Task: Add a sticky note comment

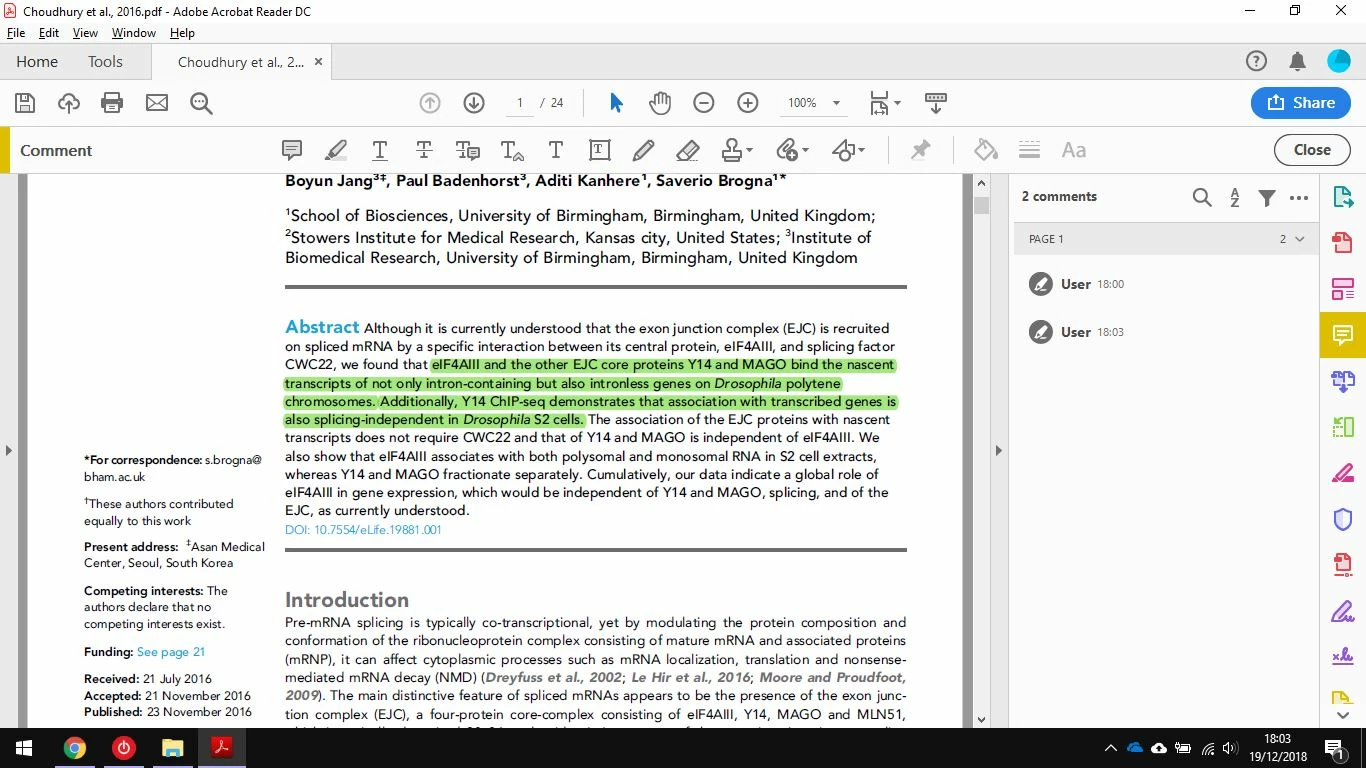Action: click(x=292, y=150)
